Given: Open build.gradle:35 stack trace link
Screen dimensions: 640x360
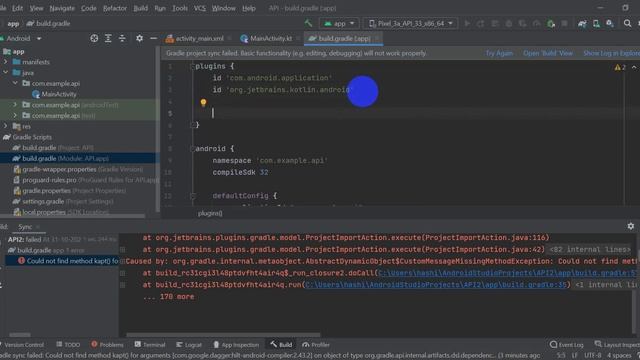Looking at the screenshot, I should coord(436,284).
